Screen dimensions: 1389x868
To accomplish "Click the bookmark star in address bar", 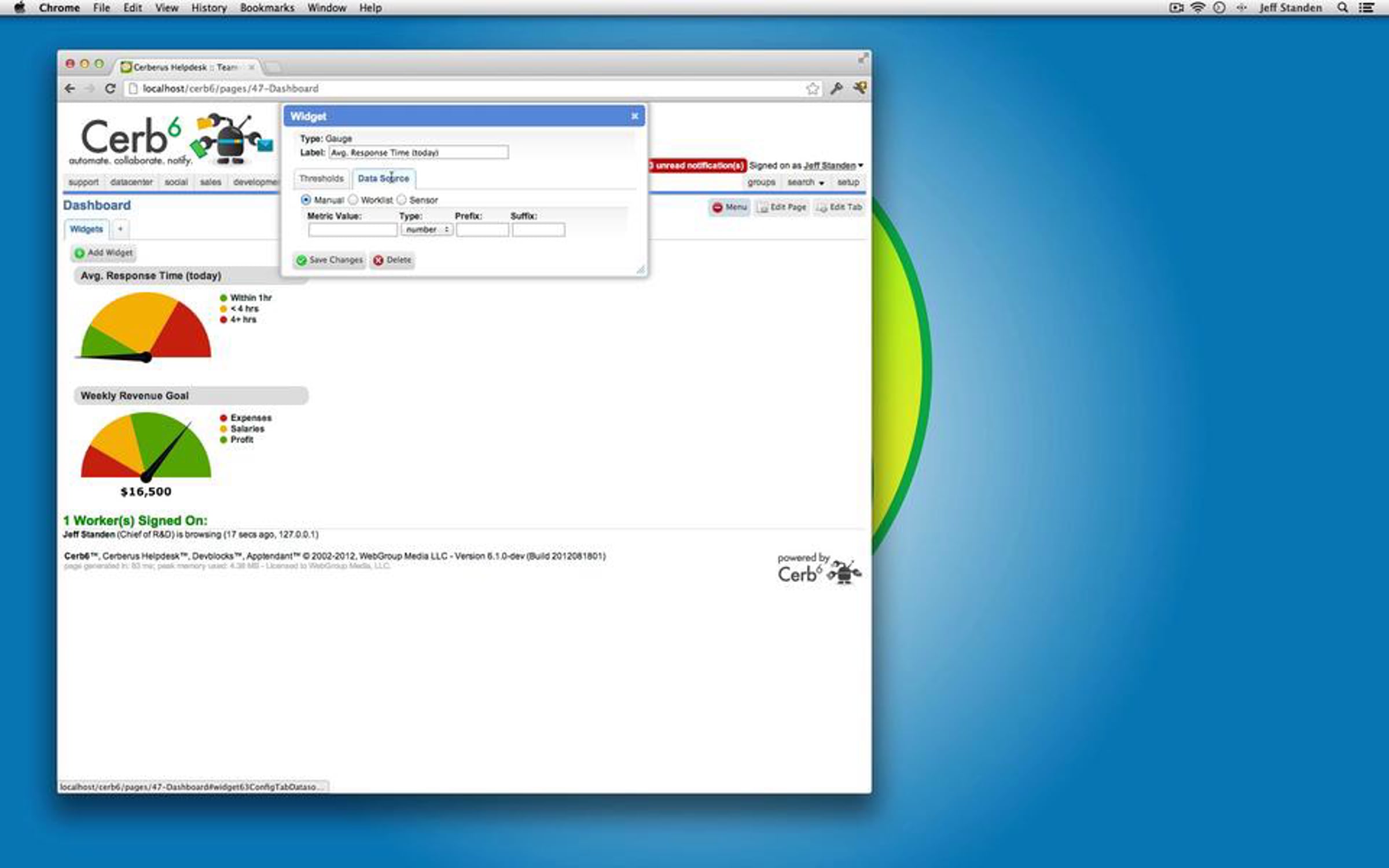I will (x=812, y=89).
